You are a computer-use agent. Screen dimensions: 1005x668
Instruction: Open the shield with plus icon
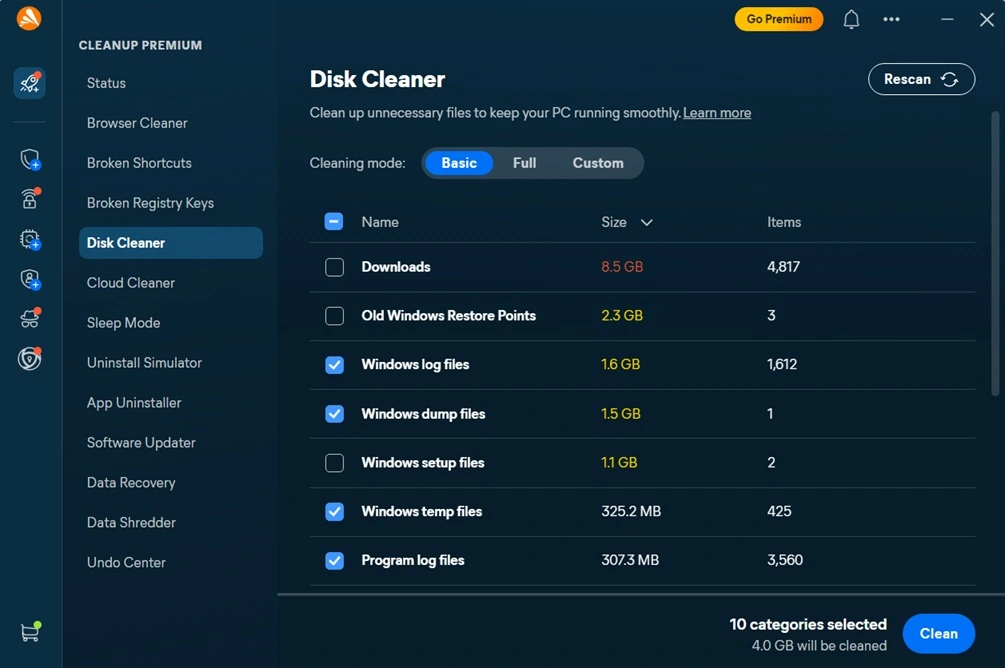tap(29, 159)
